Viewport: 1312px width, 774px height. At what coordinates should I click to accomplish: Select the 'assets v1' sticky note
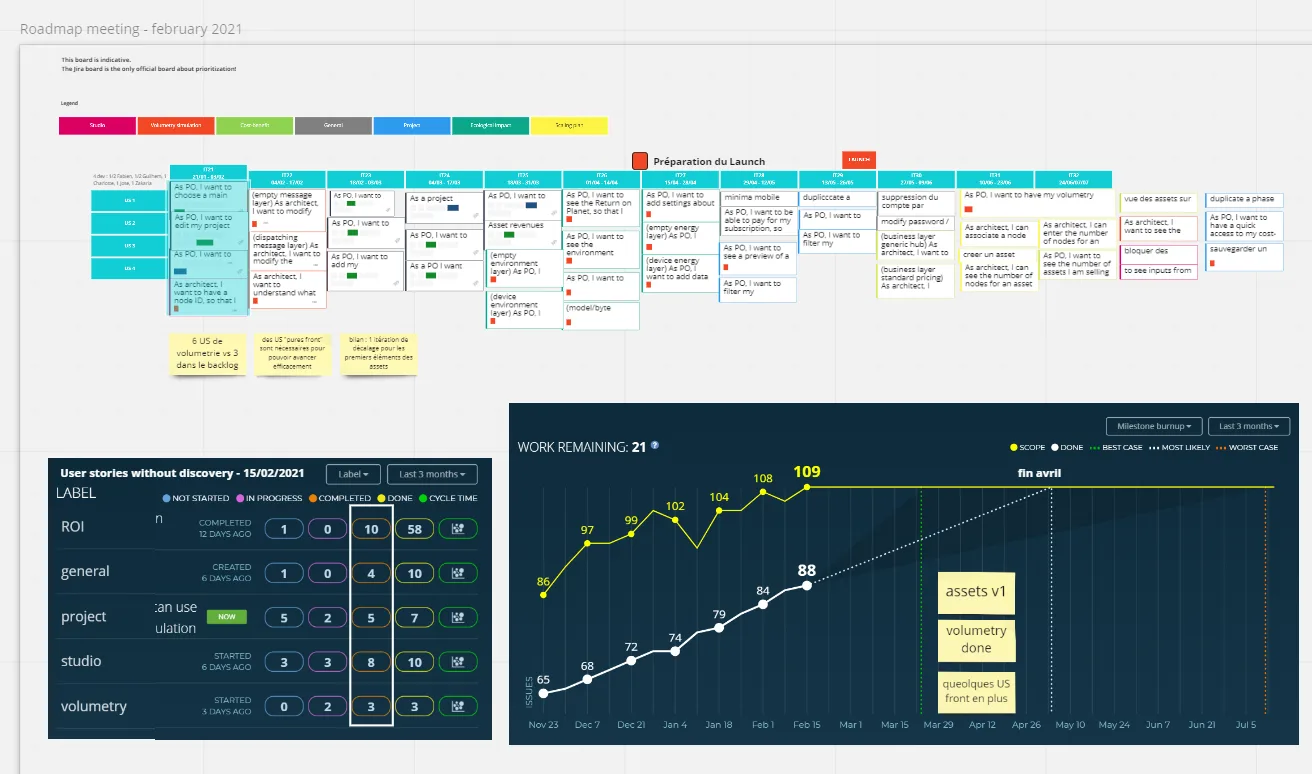pyautogui.click(x=976, y=593)
